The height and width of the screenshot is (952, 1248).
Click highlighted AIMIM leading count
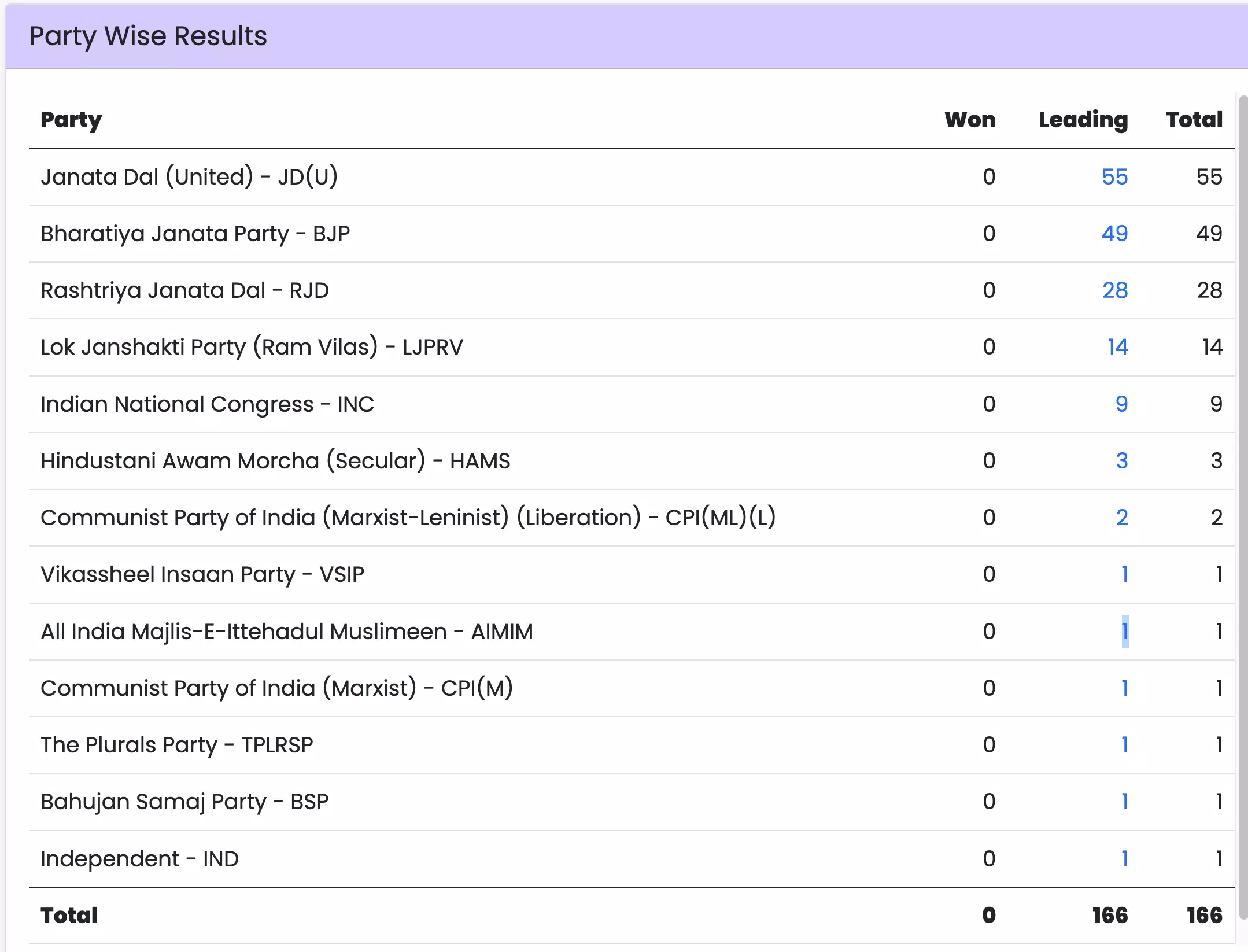click(1124, 632)
